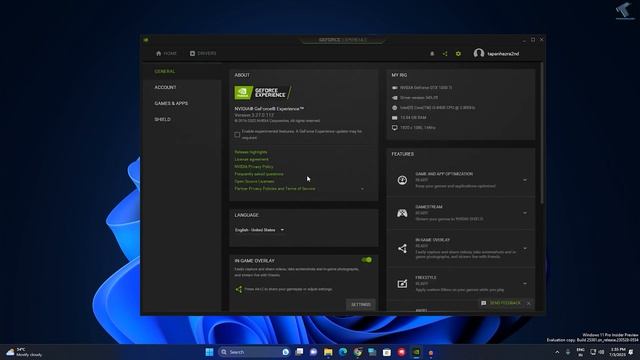Click the display monitor icon in My Rig
The image size is (640, 360).
pyautogui.click(x=395, y=128)
